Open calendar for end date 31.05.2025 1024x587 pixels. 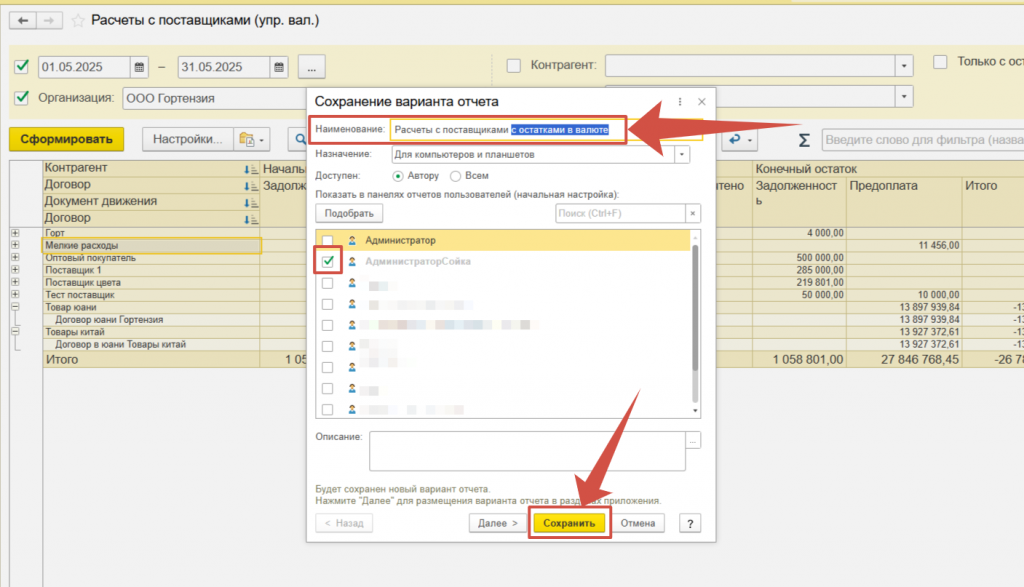[x=279, y=67]
